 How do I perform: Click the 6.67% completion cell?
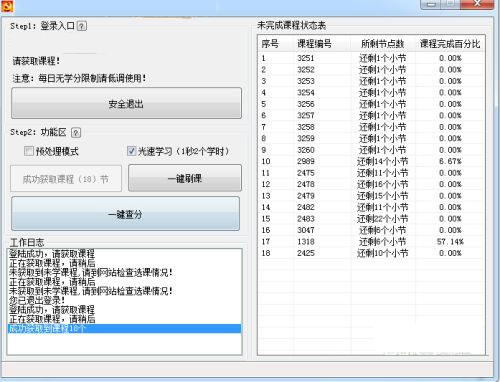tap(450, 161)
